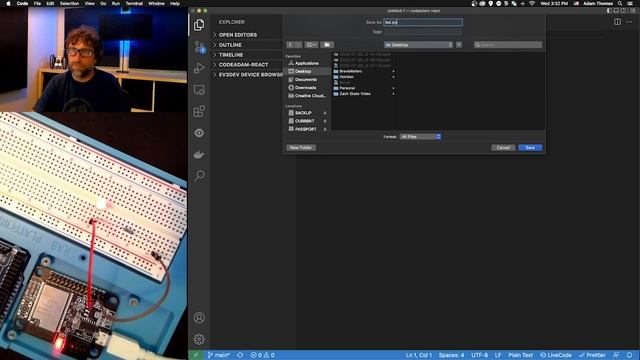Click the Save button

pos(530,148)
